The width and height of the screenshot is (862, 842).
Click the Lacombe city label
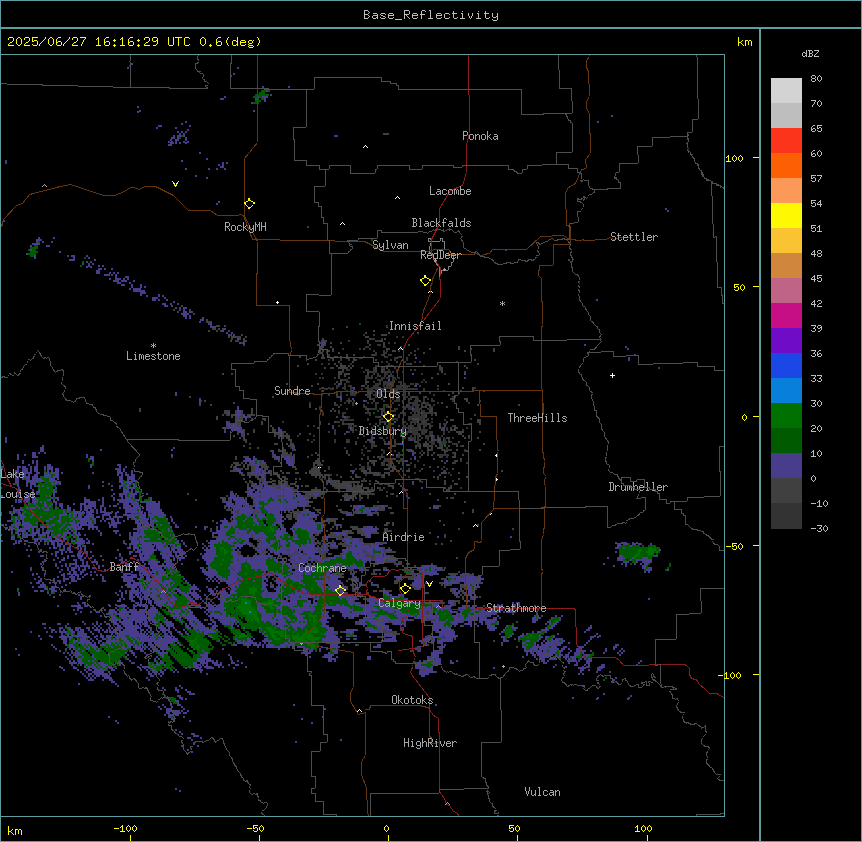pos(450,191)
